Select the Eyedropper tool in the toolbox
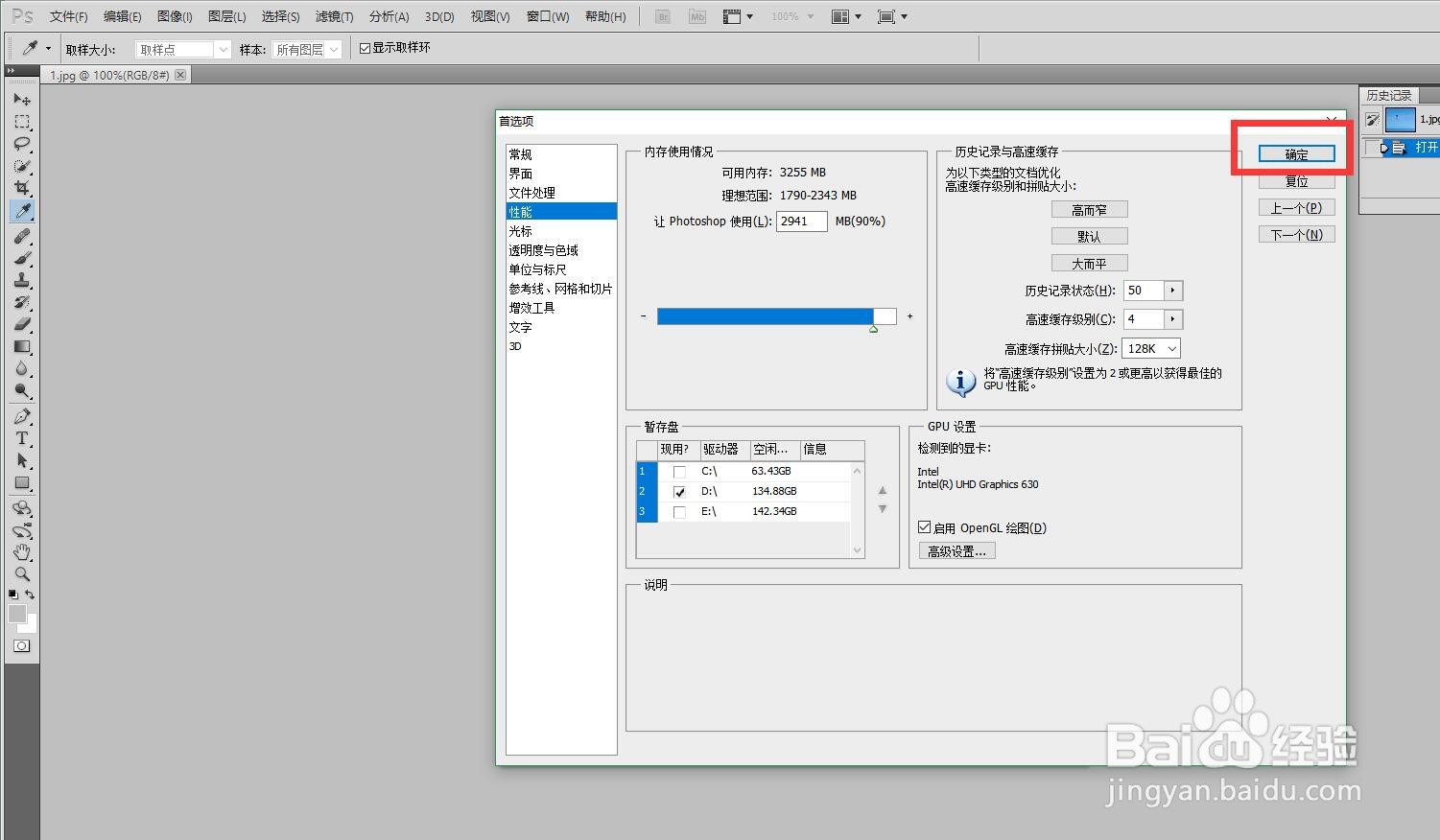The width and height of the screenshot is (1440, 840). tap(22, 211)
